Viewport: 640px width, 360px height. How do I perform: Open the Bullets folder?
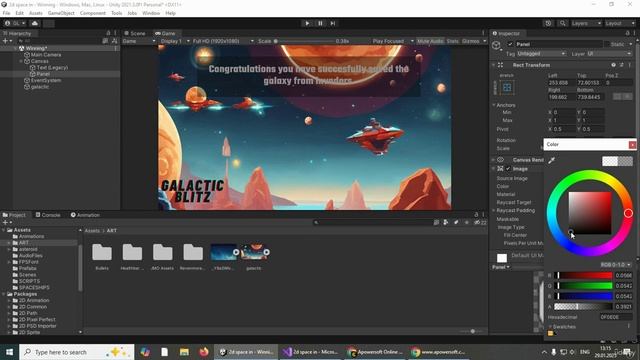(102, 257)
